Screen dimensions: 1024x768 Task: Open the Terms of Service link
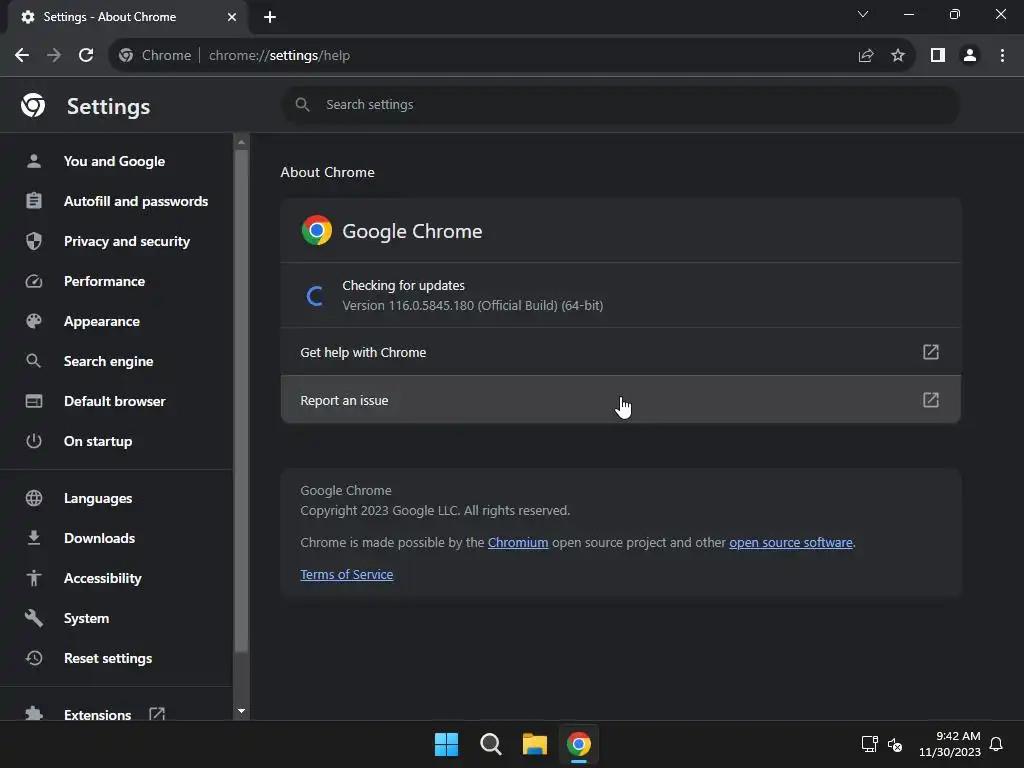pos(347,575)
